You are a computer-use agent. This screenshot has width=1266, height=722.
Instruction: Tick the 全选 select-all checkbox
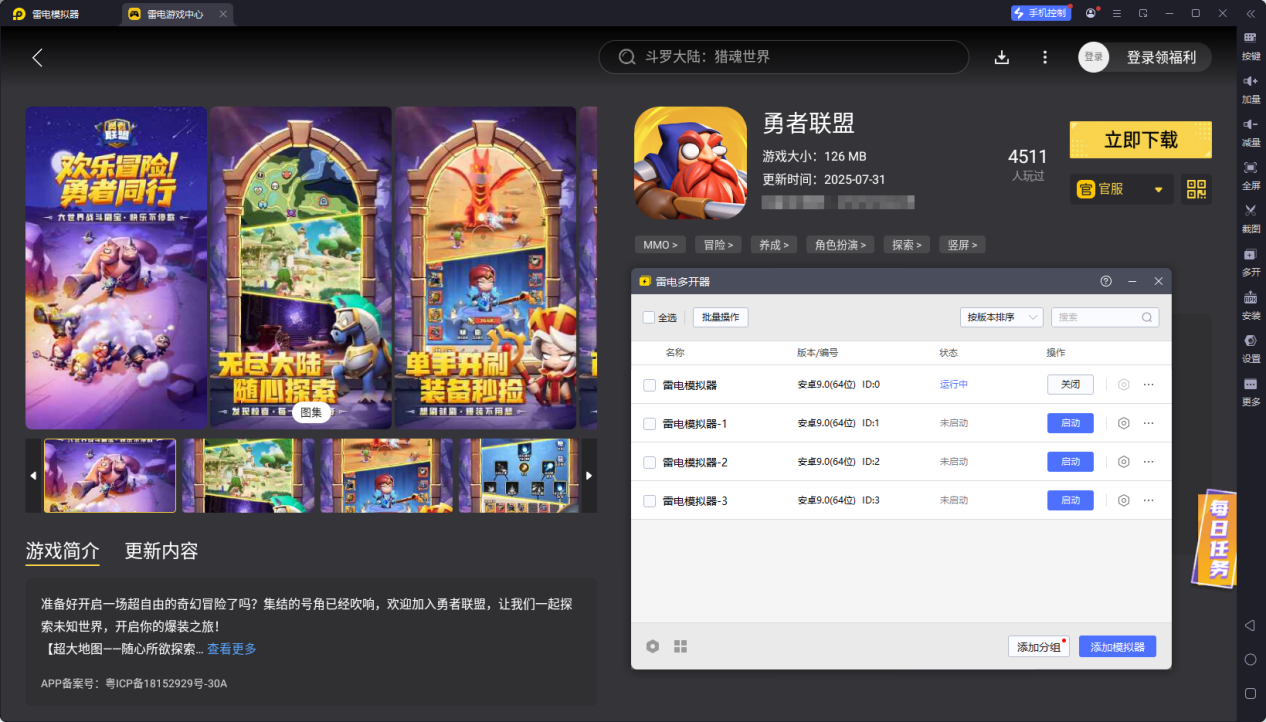tap(649, 317)
